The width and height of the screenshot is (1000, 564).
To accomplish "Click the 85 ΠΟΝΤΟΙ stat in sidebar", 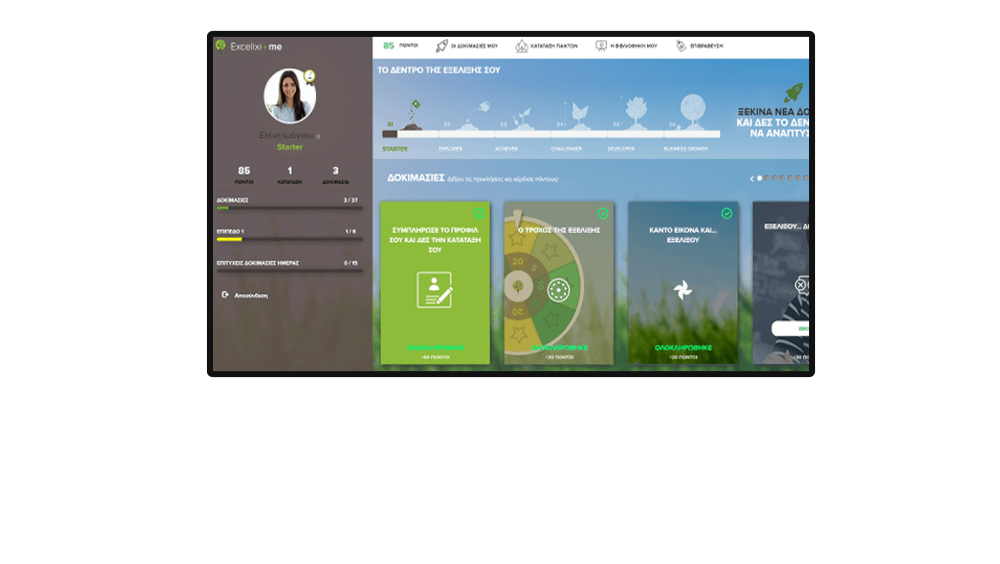I will coord(244,175).
